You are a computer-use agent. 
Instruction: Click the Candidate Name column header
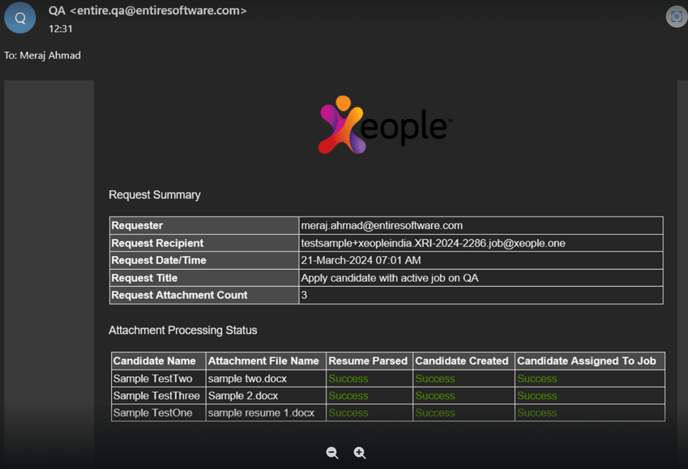tap(158, 361)
